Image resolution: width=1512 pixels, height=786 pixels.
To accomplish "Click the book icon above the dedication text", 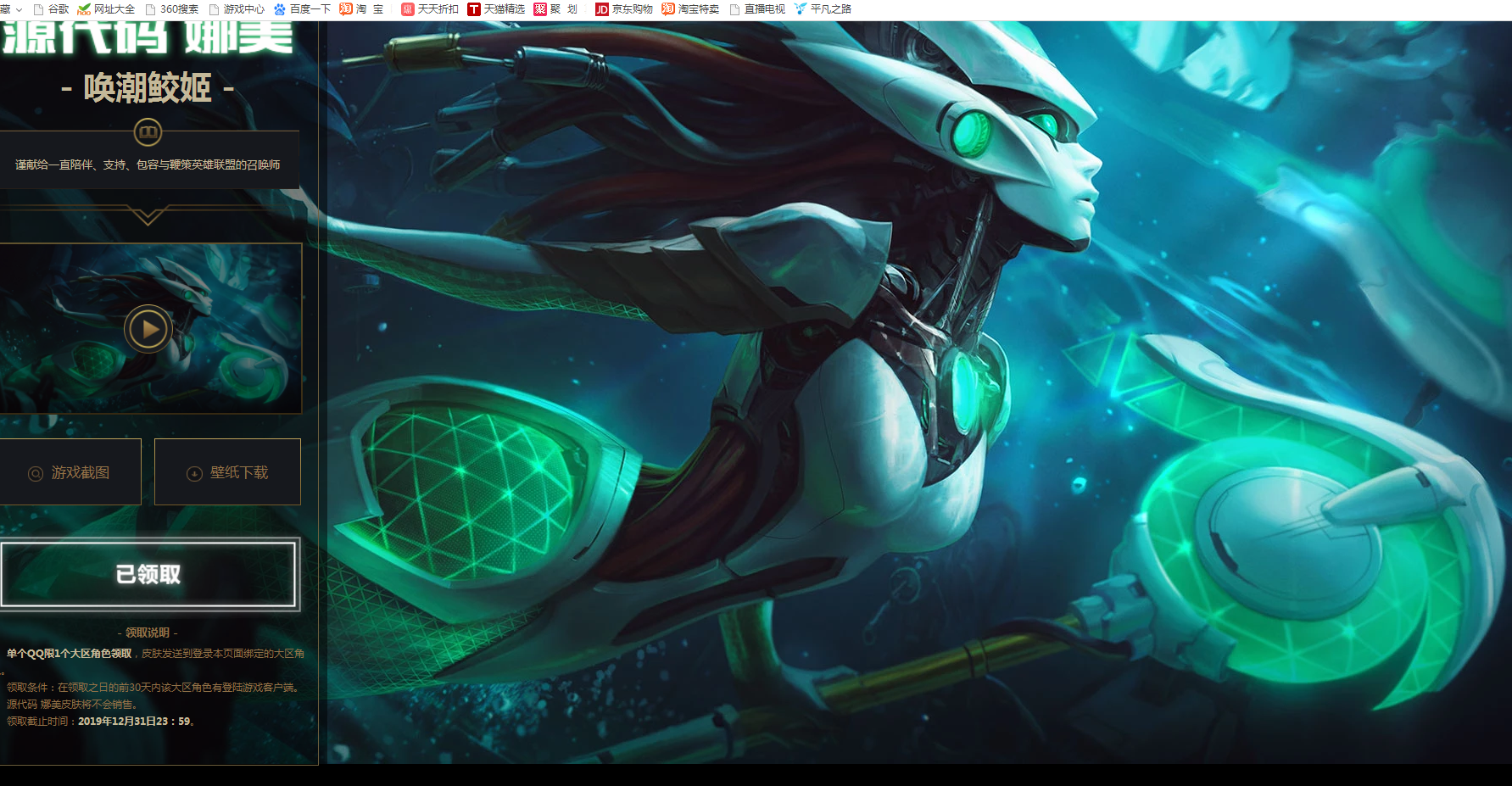I will click(148, 132).
